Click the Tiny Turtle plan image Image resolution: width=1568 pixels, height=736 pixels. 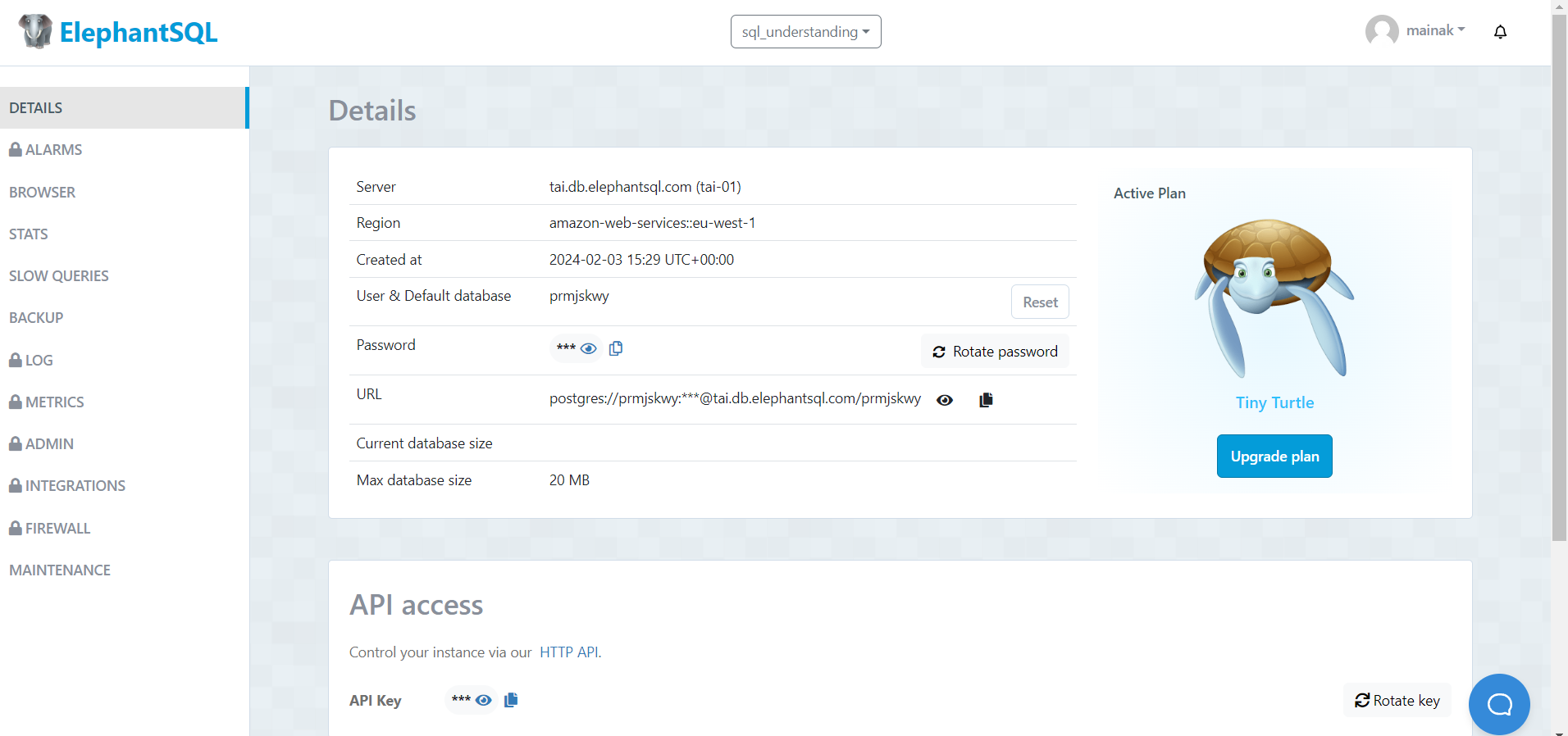1274,298
